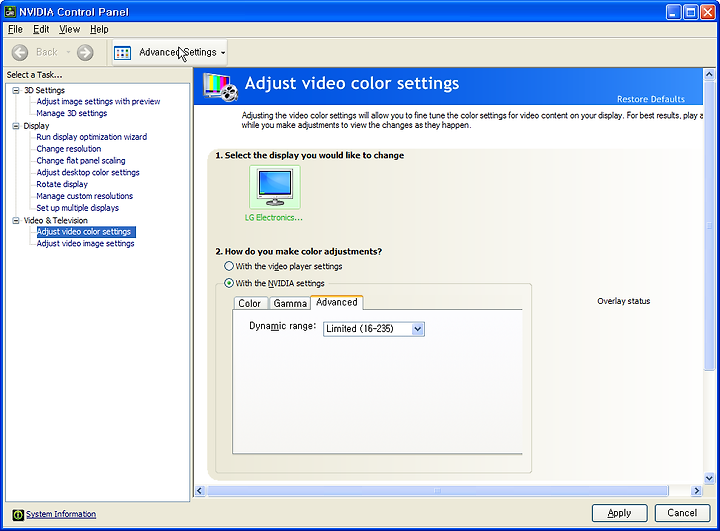Image resolution: width=720 pixels, height=531 pixels.
Task: Click the Display category label
Action: 36,125
